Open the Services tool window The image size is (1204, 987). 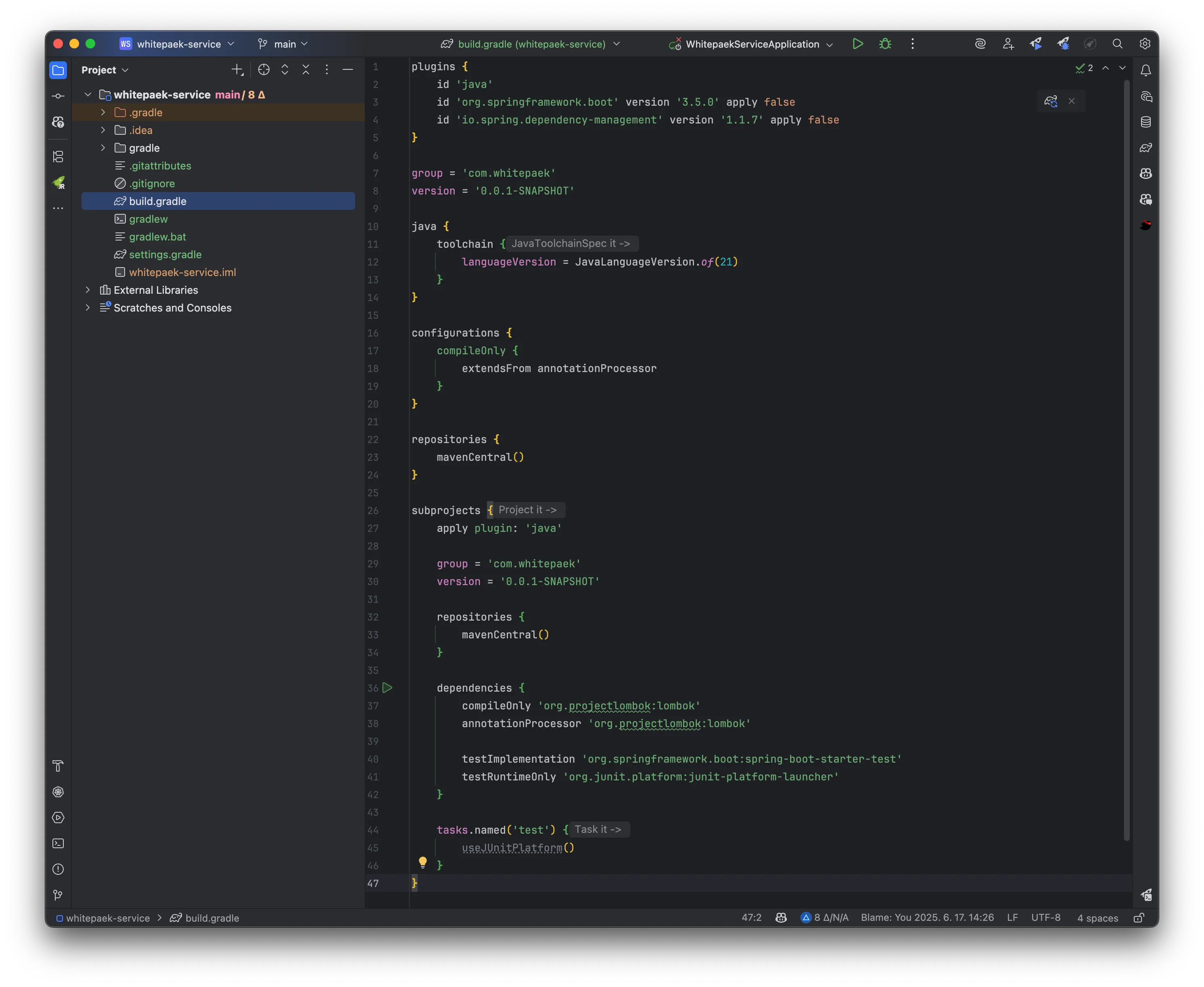58,818
